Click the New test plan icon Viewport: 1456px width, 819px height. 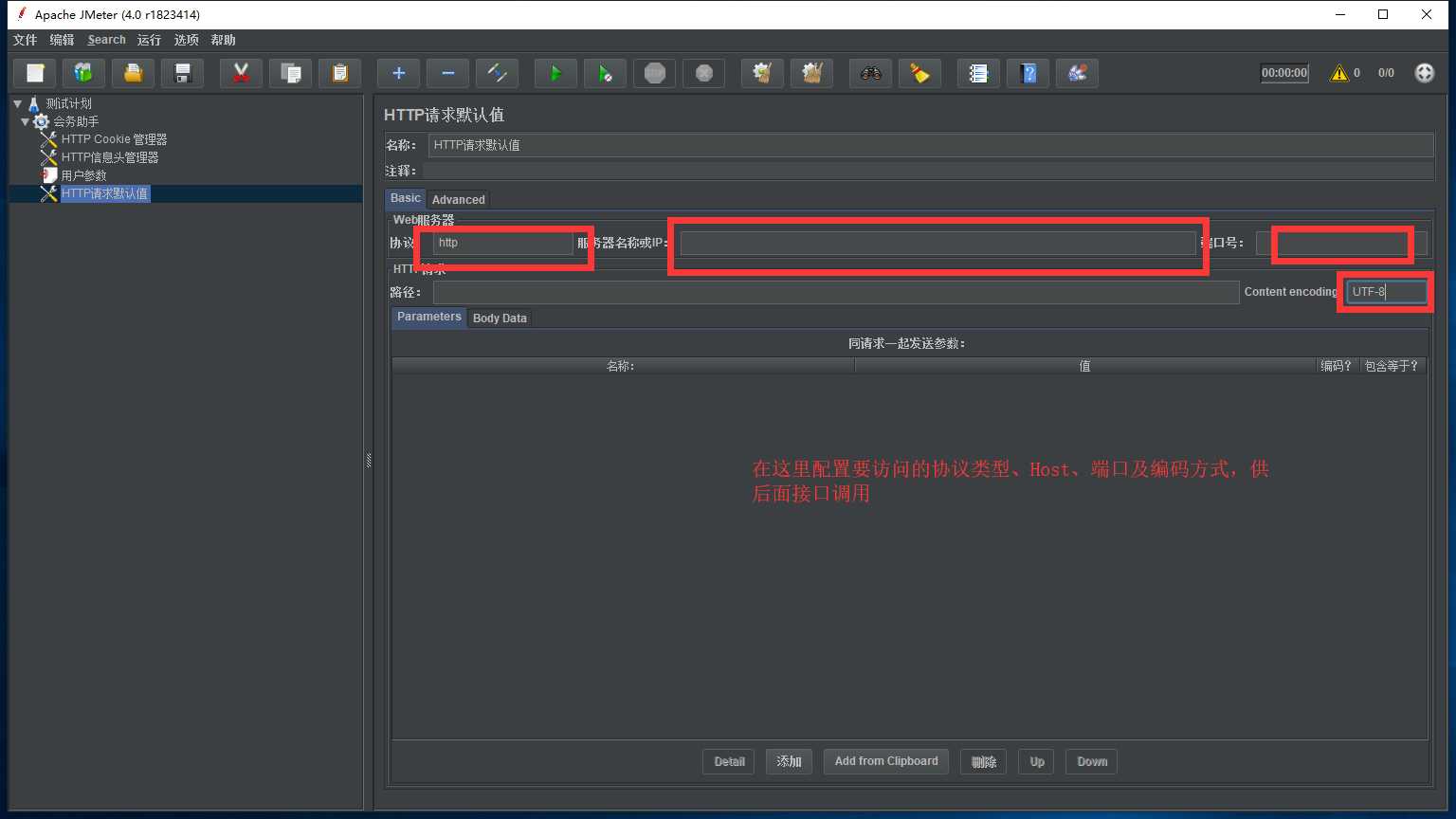click(35, 73)
